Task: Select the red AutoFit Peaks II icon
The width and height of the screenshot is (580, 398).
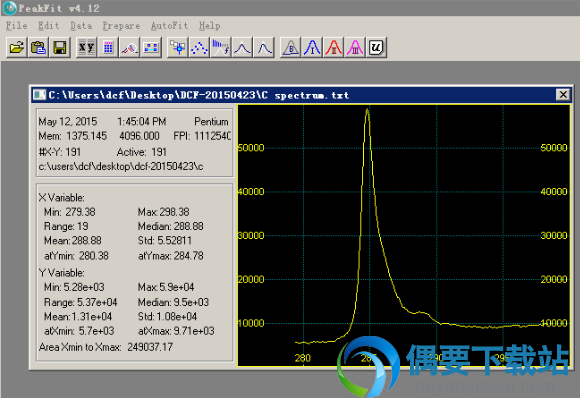Action: (x=334, y=47)
